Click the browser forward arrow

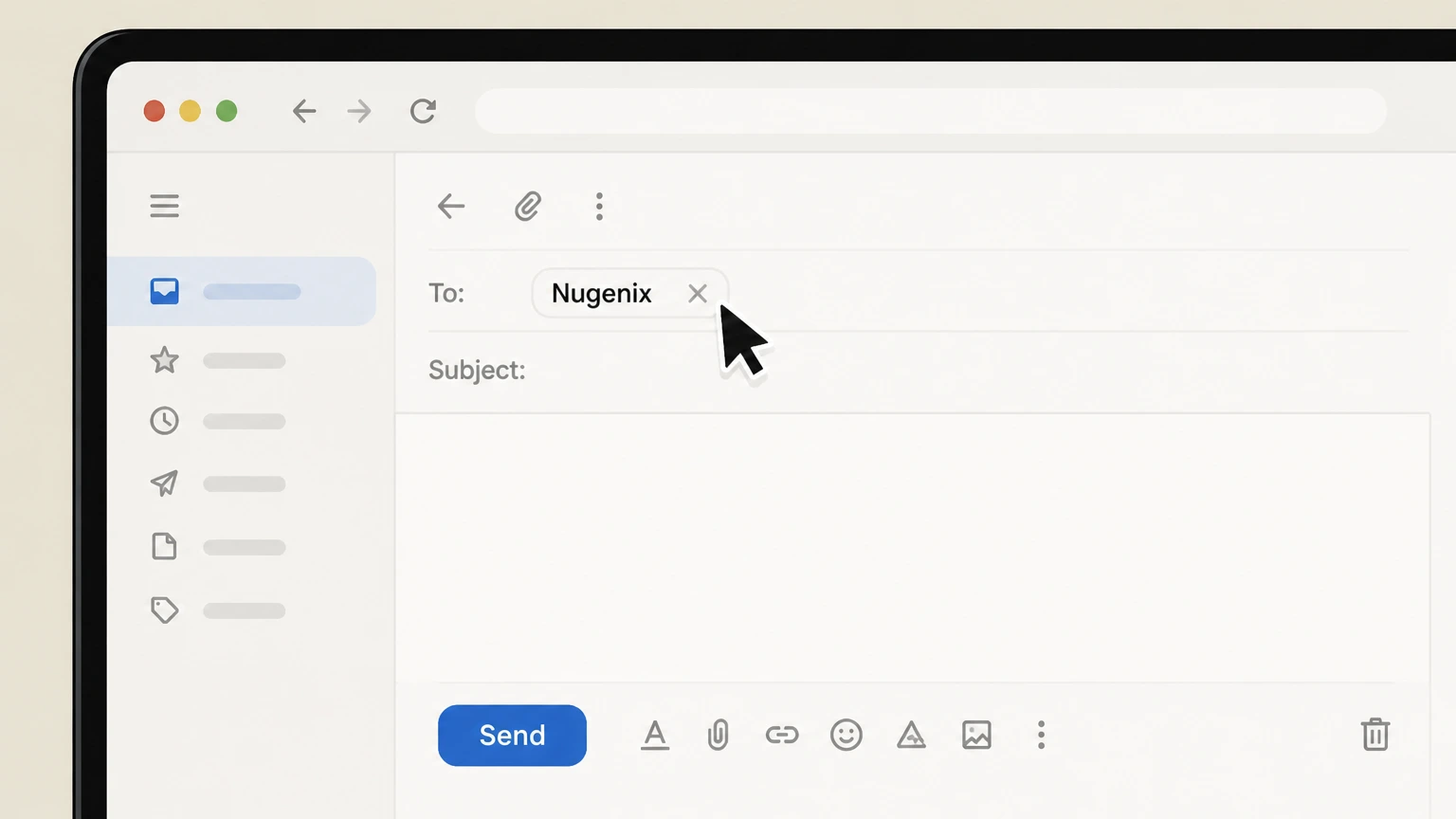coord(359,111)
